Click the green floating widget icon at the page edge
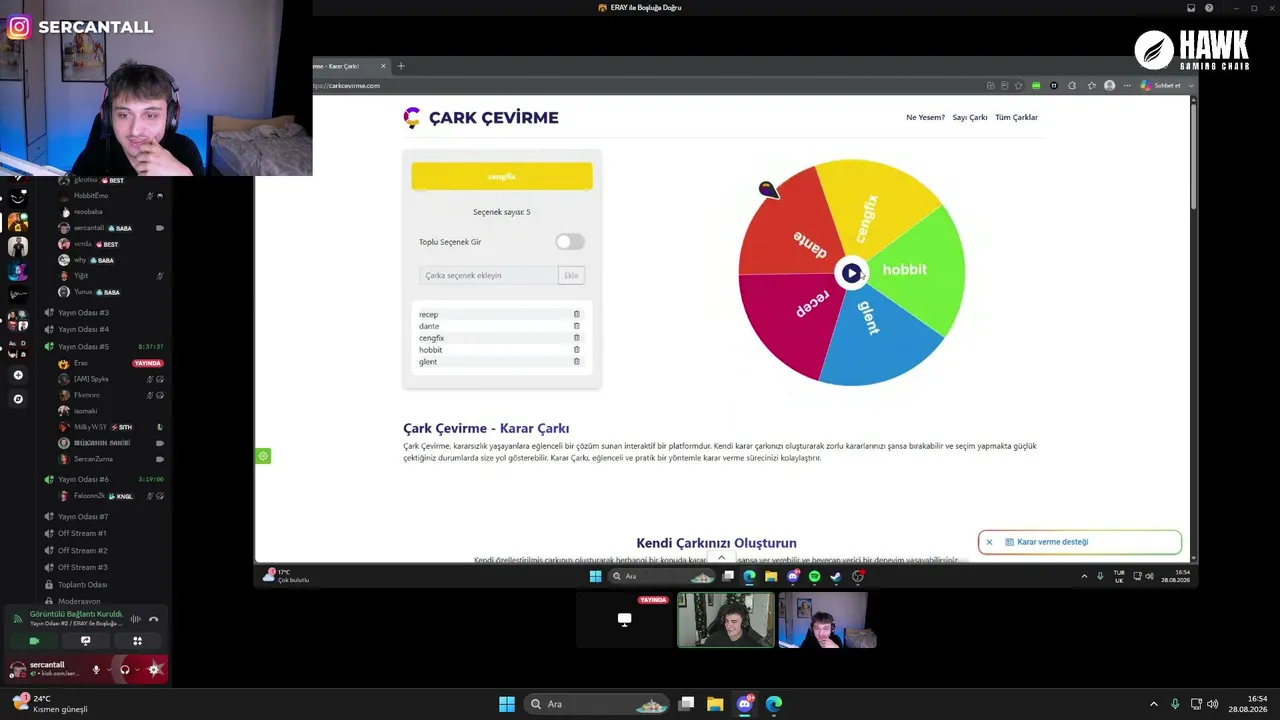Image resolution: width=1280 pixels, height=720 pixels. [x=263, y=456]
